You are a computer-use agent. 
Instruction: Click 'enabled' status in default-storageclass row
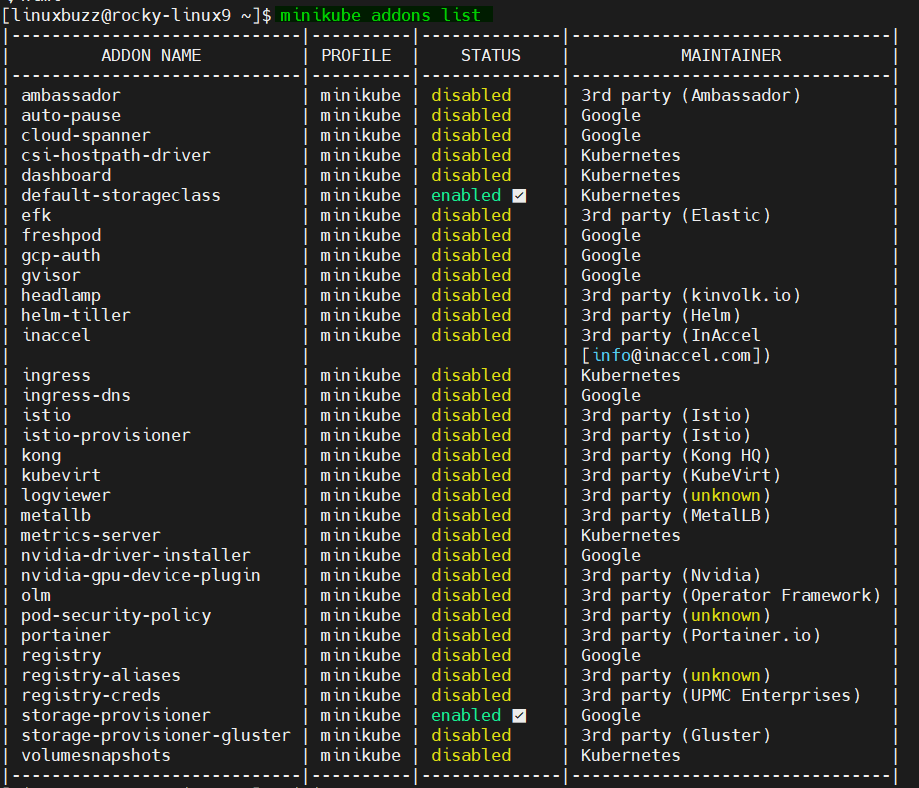[x=467, y=195]
